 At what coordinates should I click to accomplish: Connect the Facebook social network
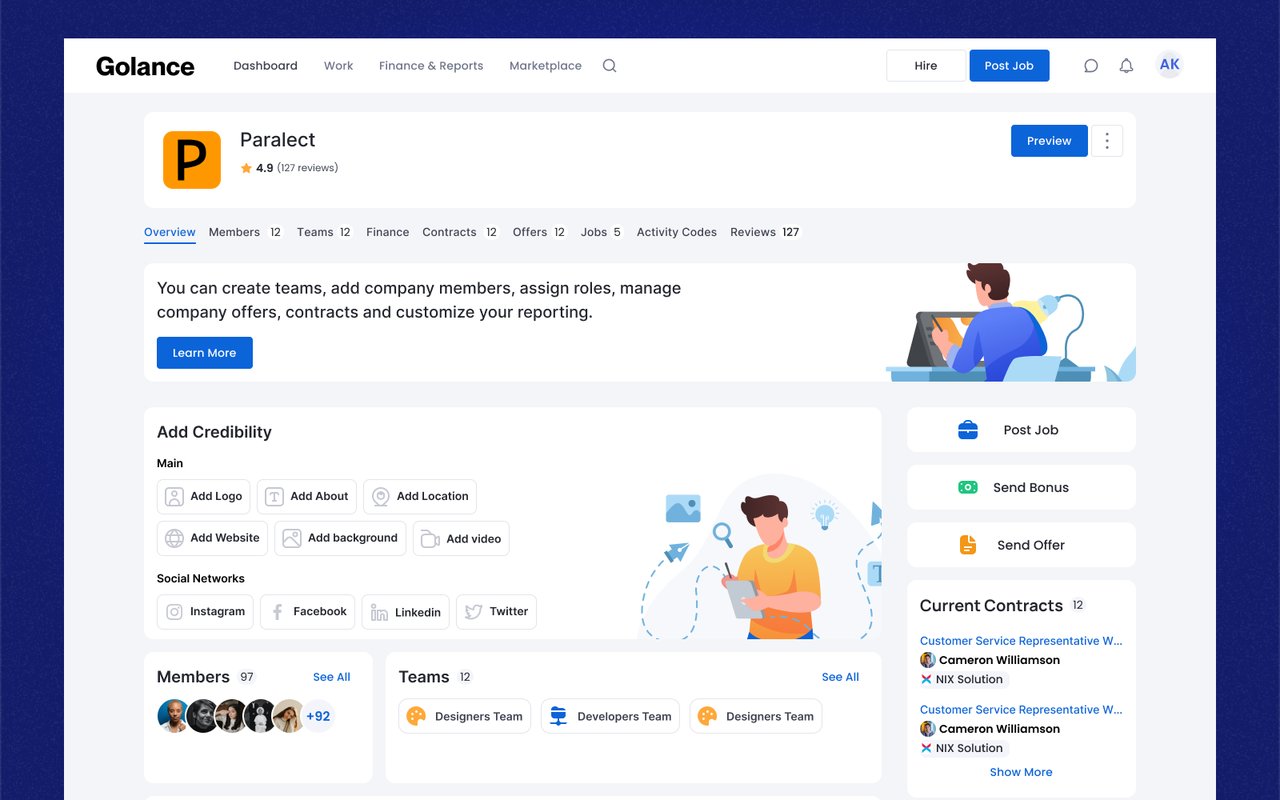(x=307, y=612)
